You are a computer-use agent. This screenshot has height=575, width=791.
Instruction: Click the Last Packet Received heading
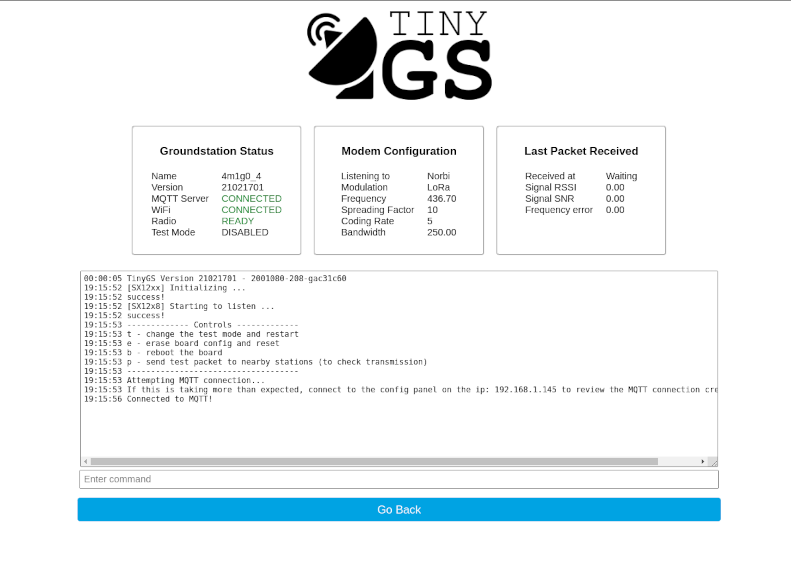(581, 151)
